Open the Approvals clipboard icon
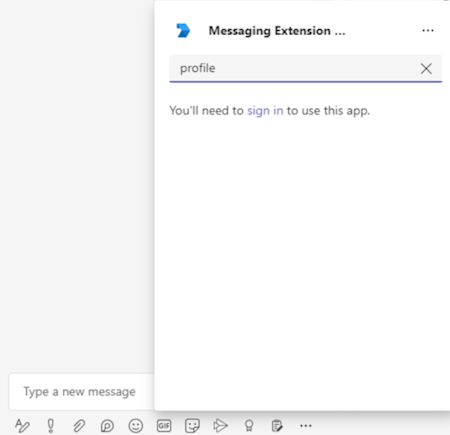Screen dimensions: 450x435 pyautogui.click(x=277, y=426)
